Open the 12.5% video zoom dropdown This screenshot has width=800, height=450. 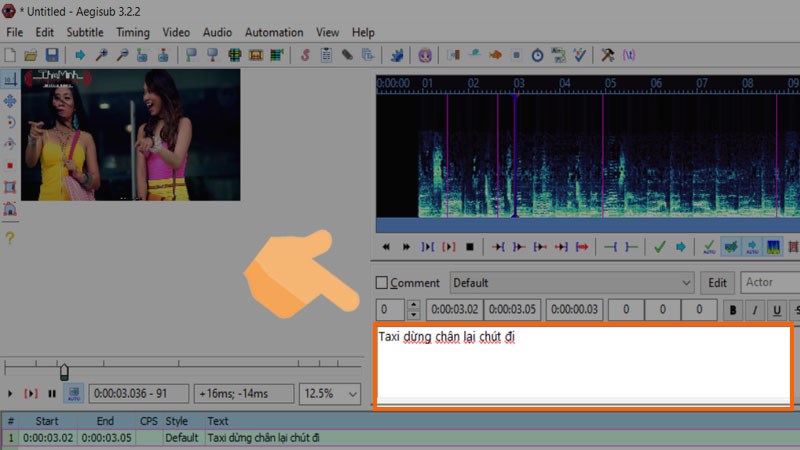click(x=330, y=394)
